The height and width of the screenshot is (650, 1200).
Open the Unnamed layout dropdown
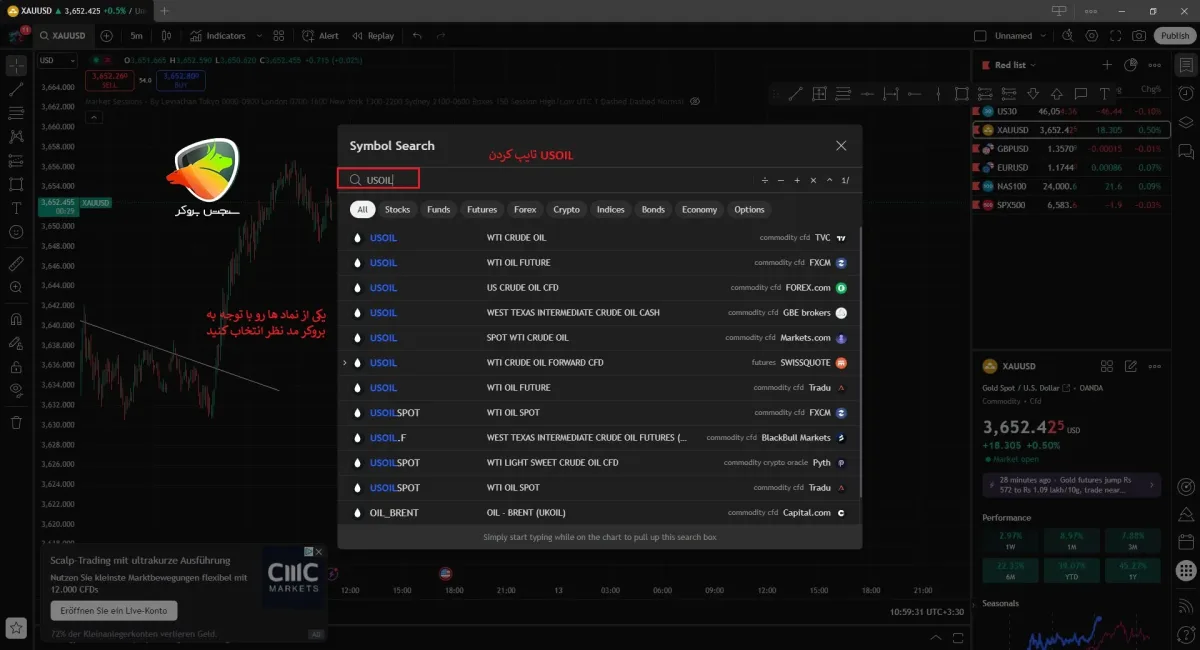pyautogui.click(x=1020, y=36)
